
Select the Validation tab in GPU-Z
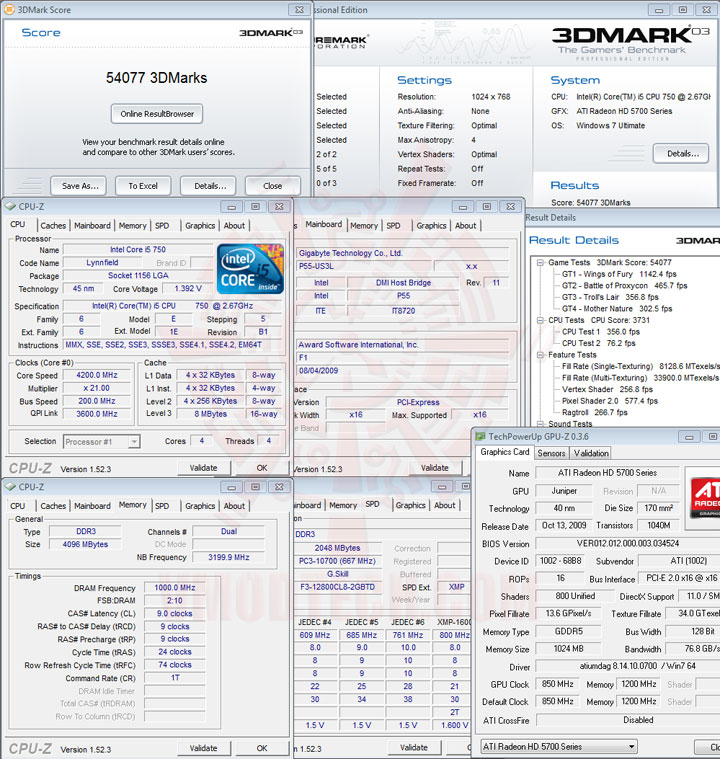coord(591,453)
